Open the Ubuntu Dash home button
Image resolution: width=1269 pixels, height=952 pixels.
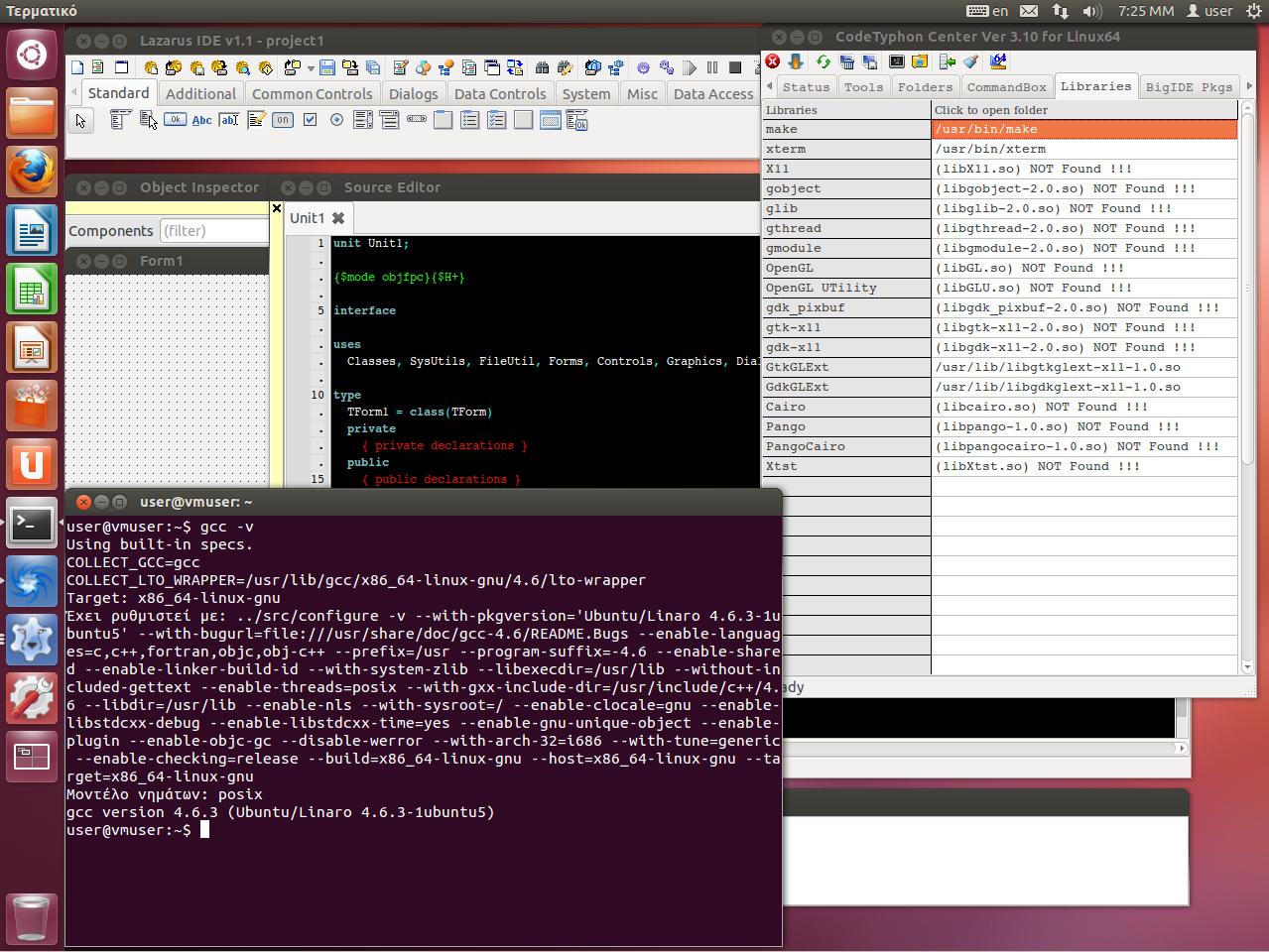click(x=32, y=53)
